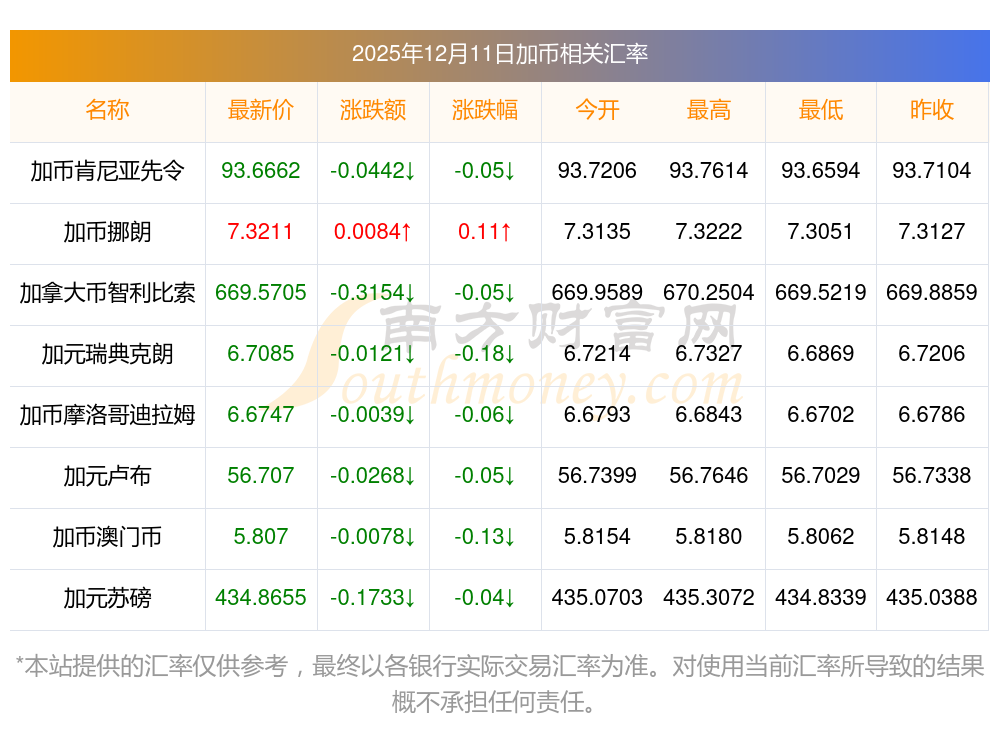1000x733 pixels.
Task: Click change percent -0.13↓
Action: coord(485,536)
